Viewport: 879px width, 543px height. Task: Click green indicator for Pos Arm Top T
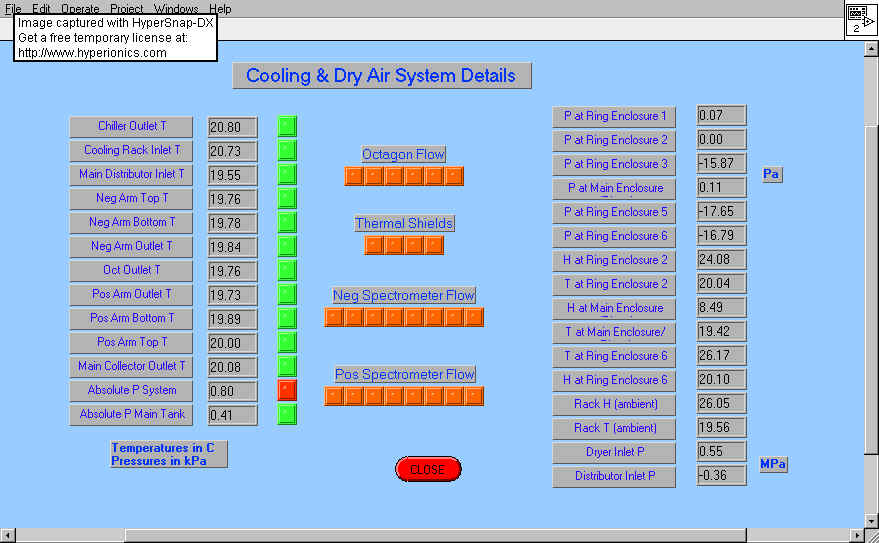tap(287, 342)
